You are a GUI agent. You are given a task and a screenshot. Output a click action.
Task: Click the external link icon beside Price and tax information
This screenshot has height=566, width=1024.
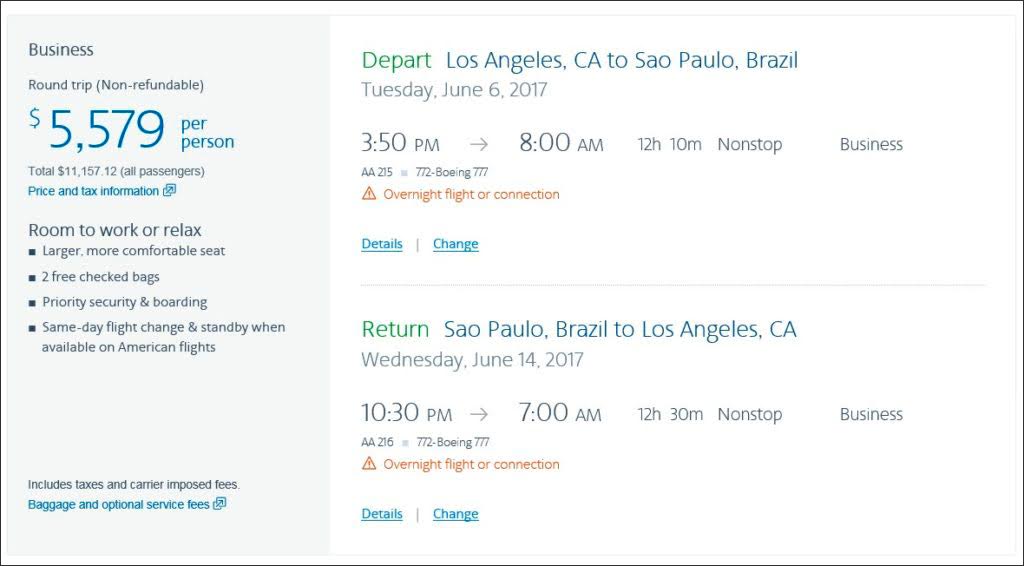170,190
